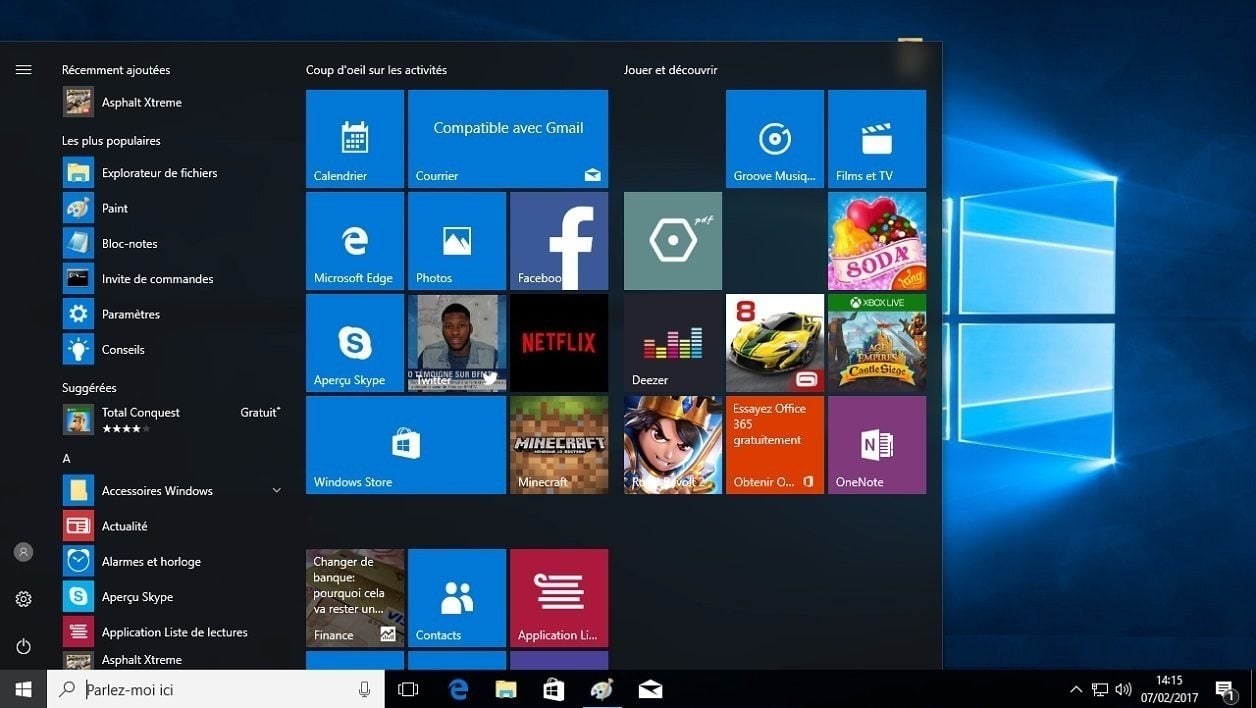Launch the Asphalt 8 racing car tile

pyautogui.click(x=775, y=343)
